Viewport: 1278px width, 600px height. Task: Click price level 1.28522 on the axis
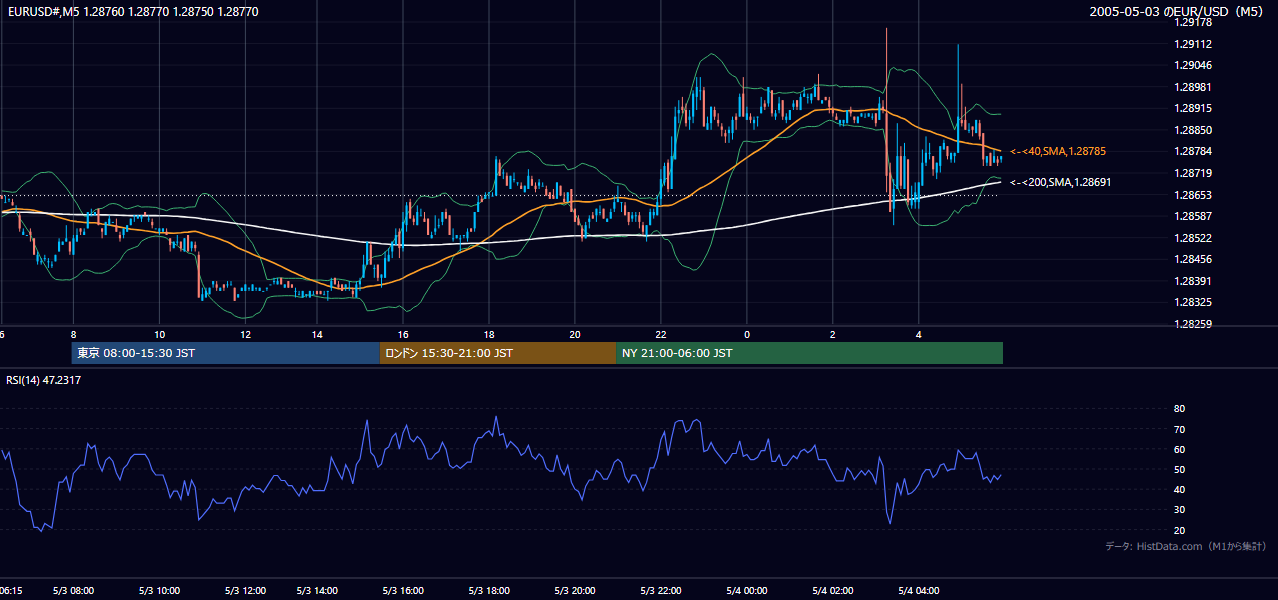tap(1192, 238)
